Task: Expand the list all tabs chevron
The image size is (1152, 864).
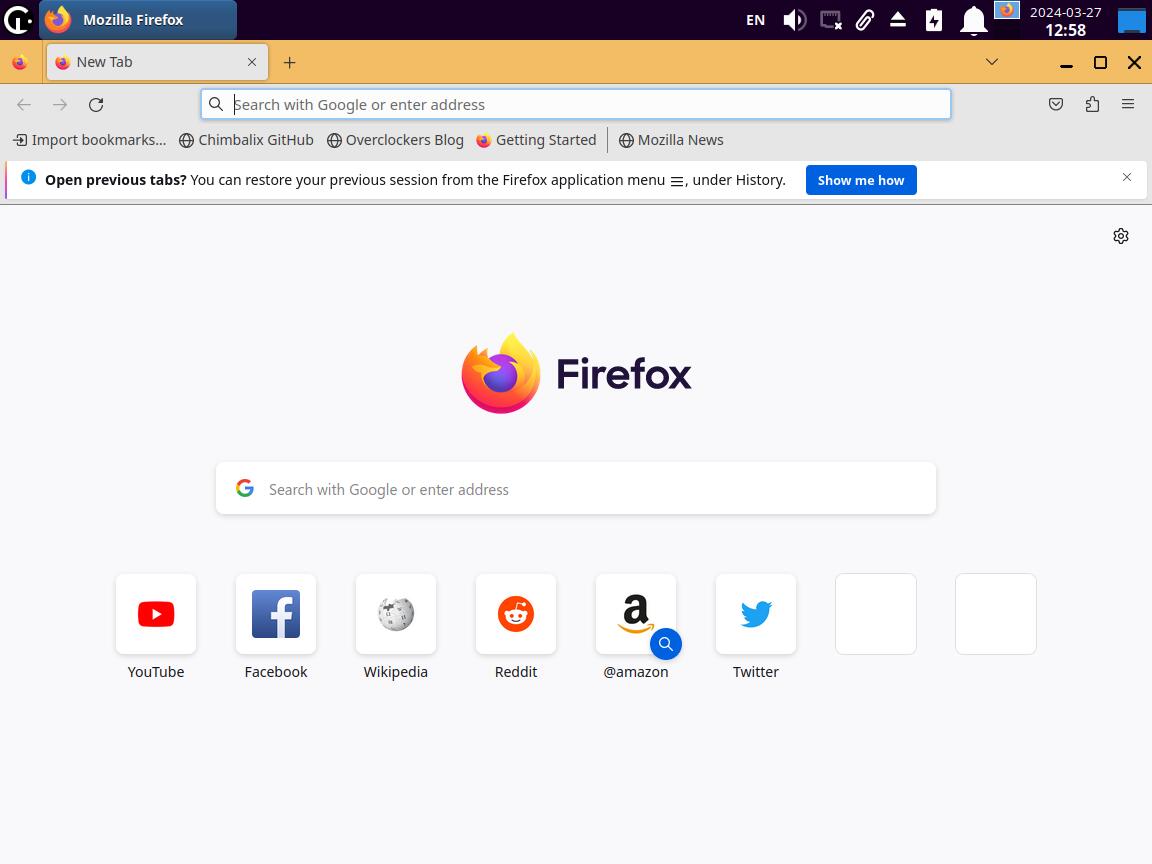Action: pyautogui.click(x=992, y=62)
